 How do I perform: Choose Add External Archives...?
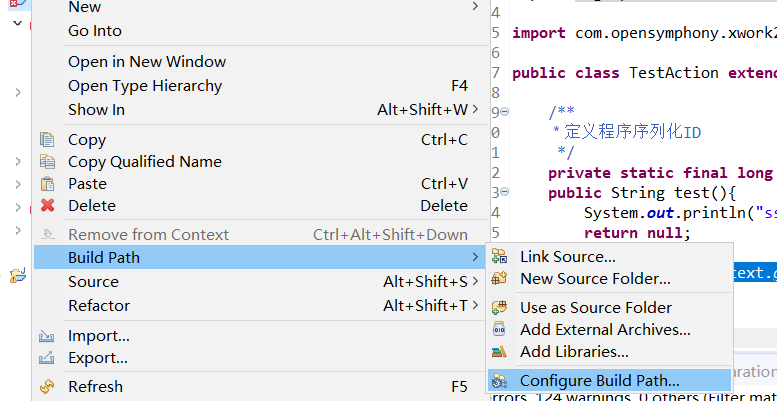click(x=609, y=329)
